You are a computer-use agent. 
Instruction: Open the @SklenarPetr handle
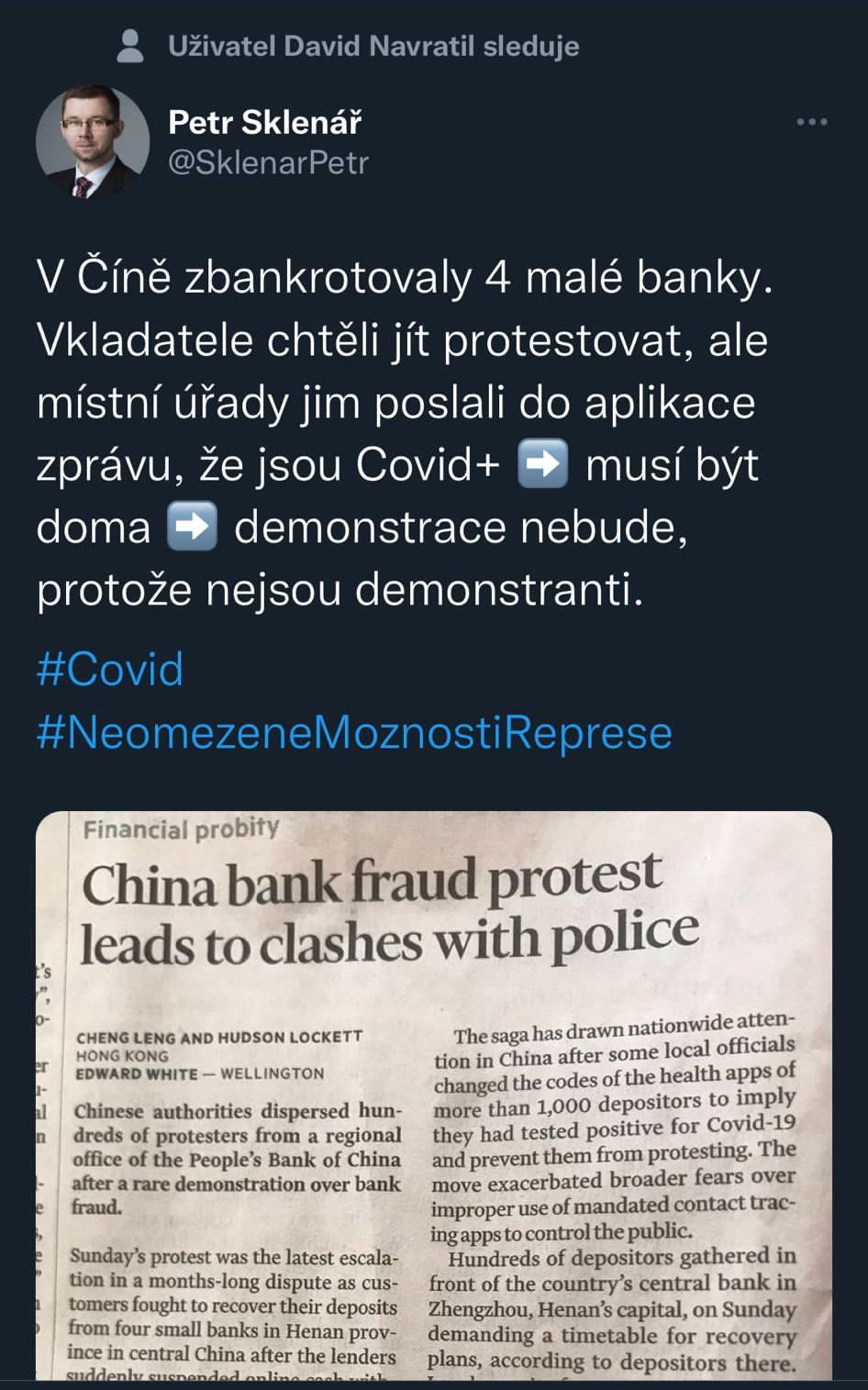pos(268,162)
